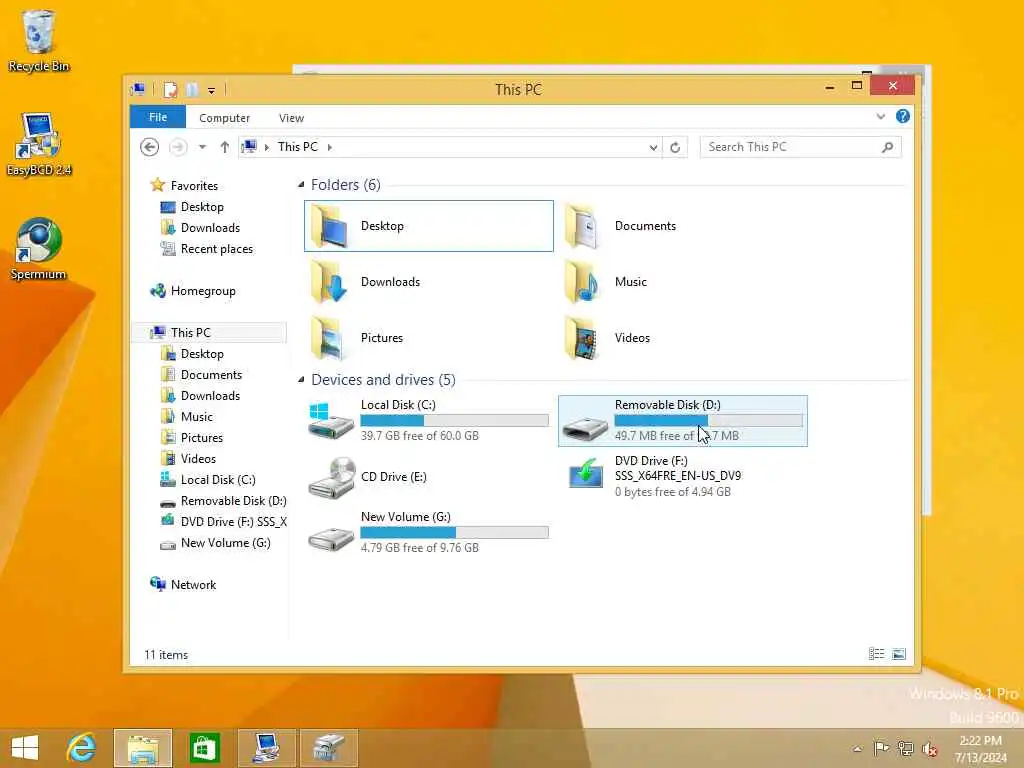Open Help with the question mark icon

[903, 116]
